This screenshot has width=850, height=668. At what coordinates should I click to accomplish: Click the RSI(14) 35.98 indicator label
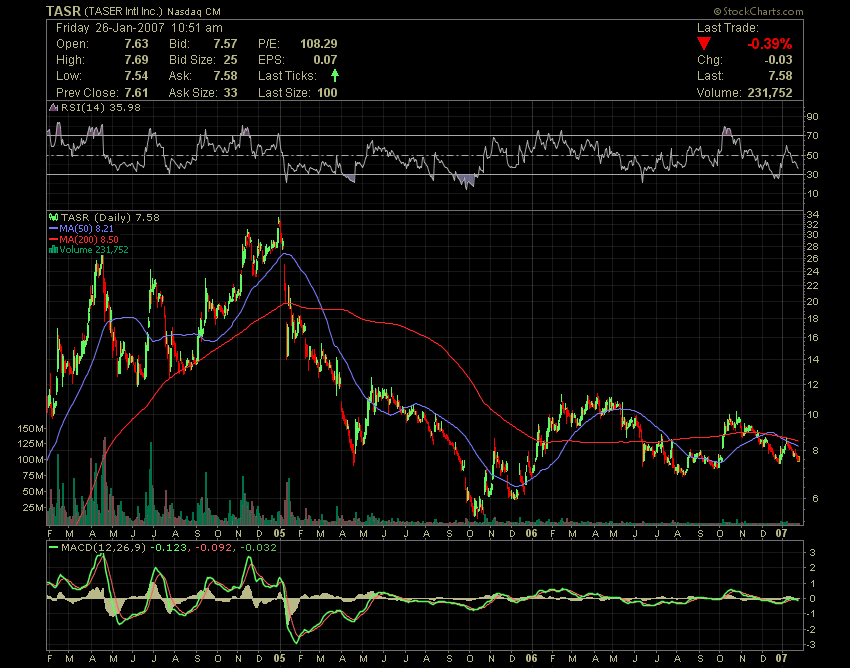(100, 107)
